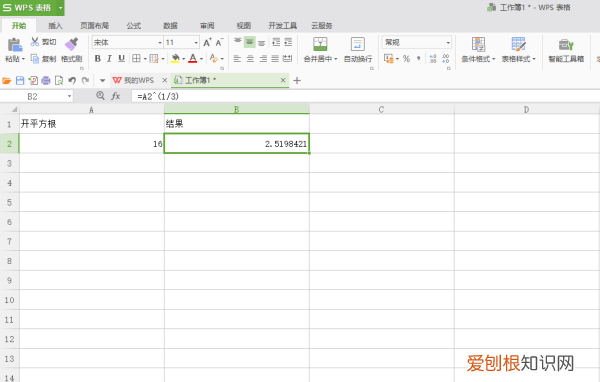Switch to the 插入 (Insert) ribbon tab
600x382 pixels.
(55, 26)
